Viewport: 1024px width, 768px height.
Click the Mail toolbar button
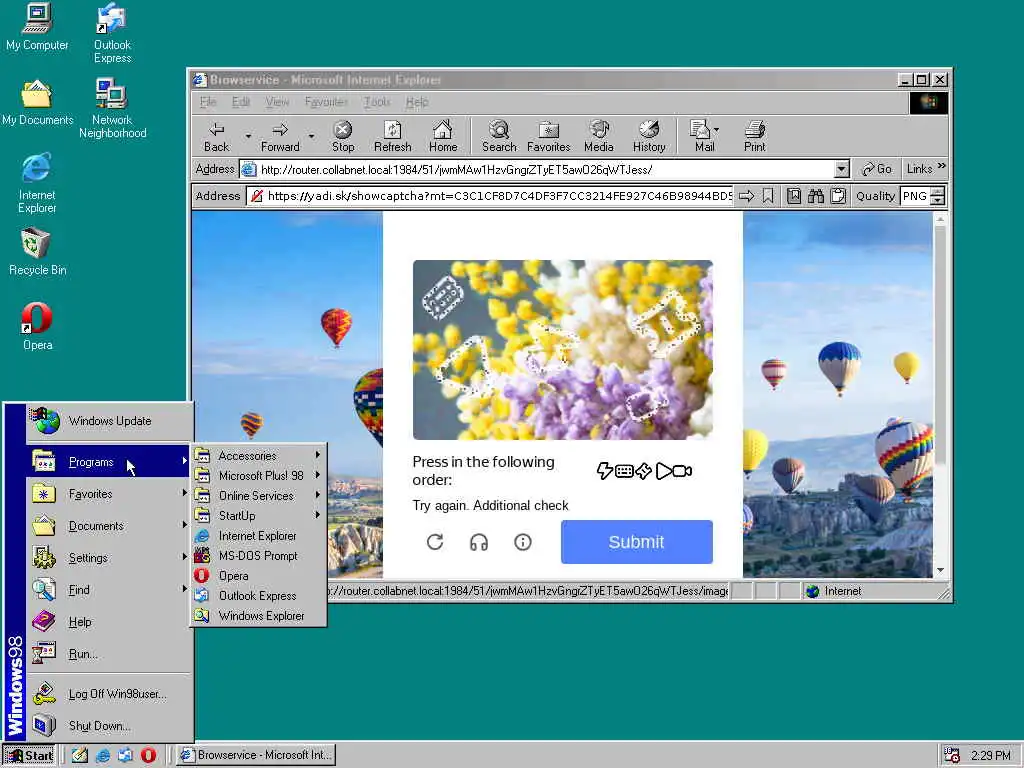point(704,137)
